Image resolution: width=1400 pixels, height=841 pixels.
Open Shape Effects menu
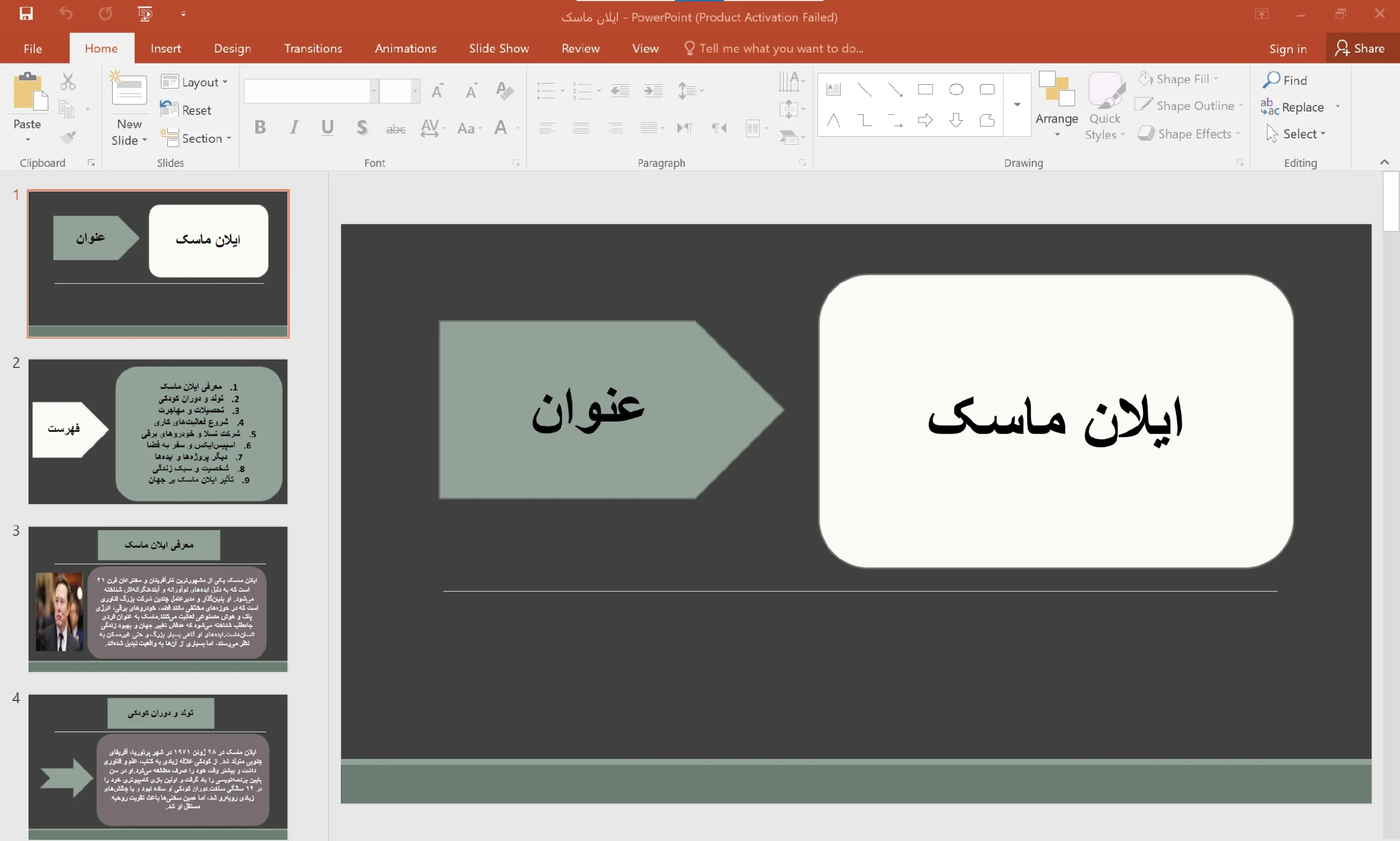1189,134
